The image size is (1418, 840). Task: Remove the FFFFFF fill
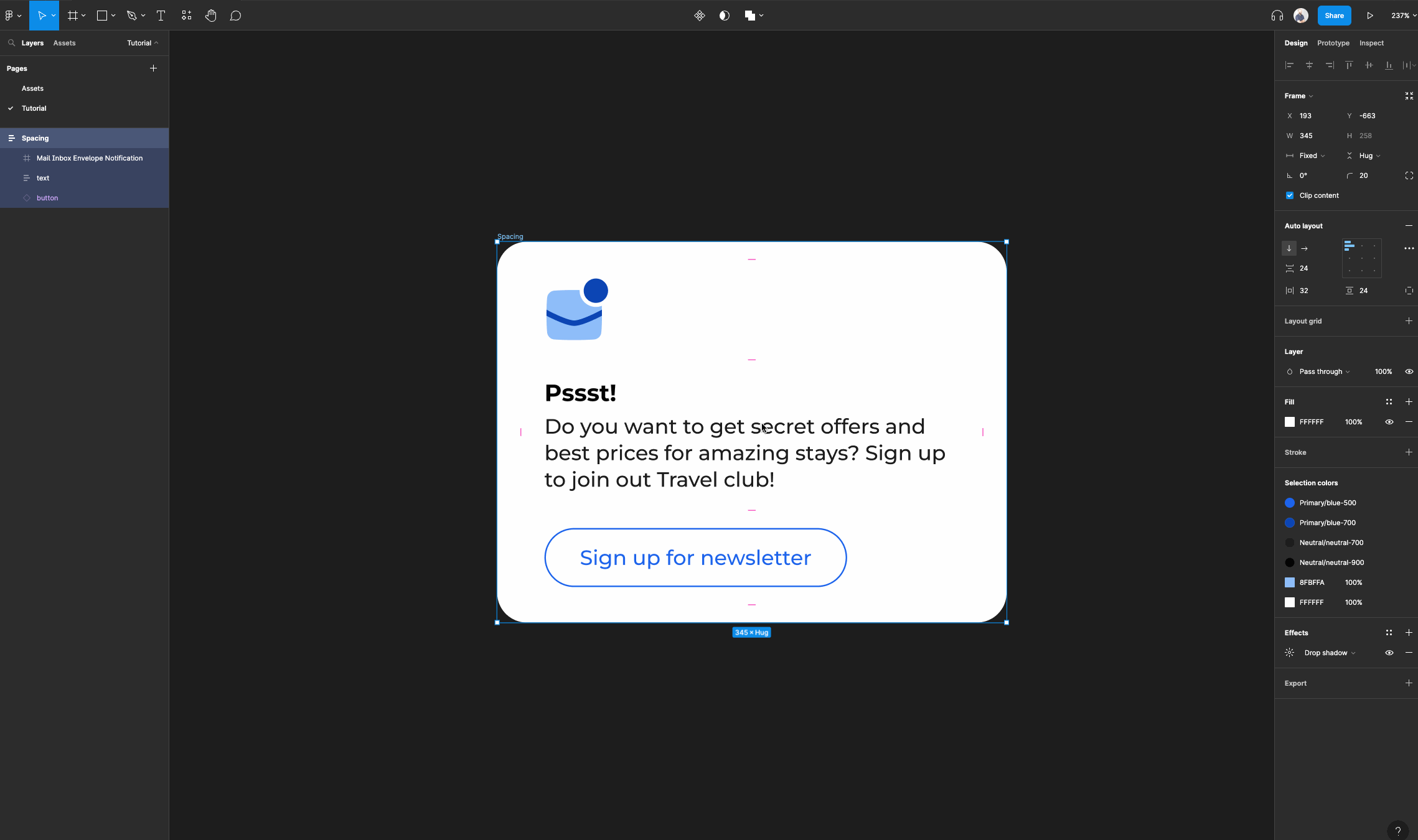pyautogui.click(x=1409, y=422)
